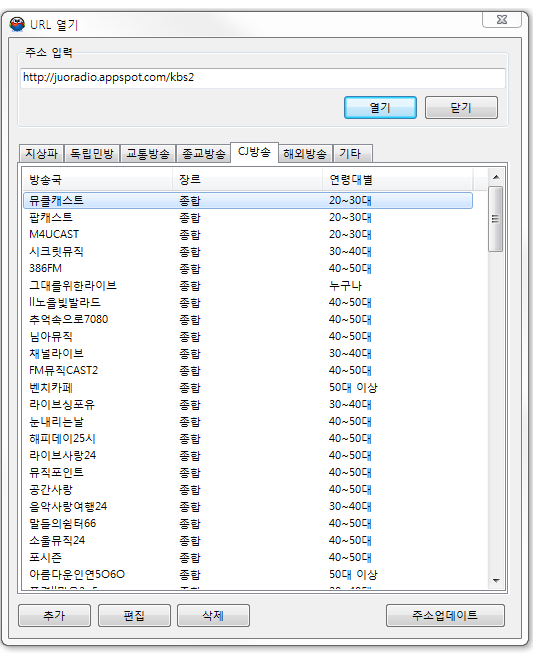Screen dimensions: 535x660
Task: Select the 해피데이25시 row
Action: click(248, 439)
